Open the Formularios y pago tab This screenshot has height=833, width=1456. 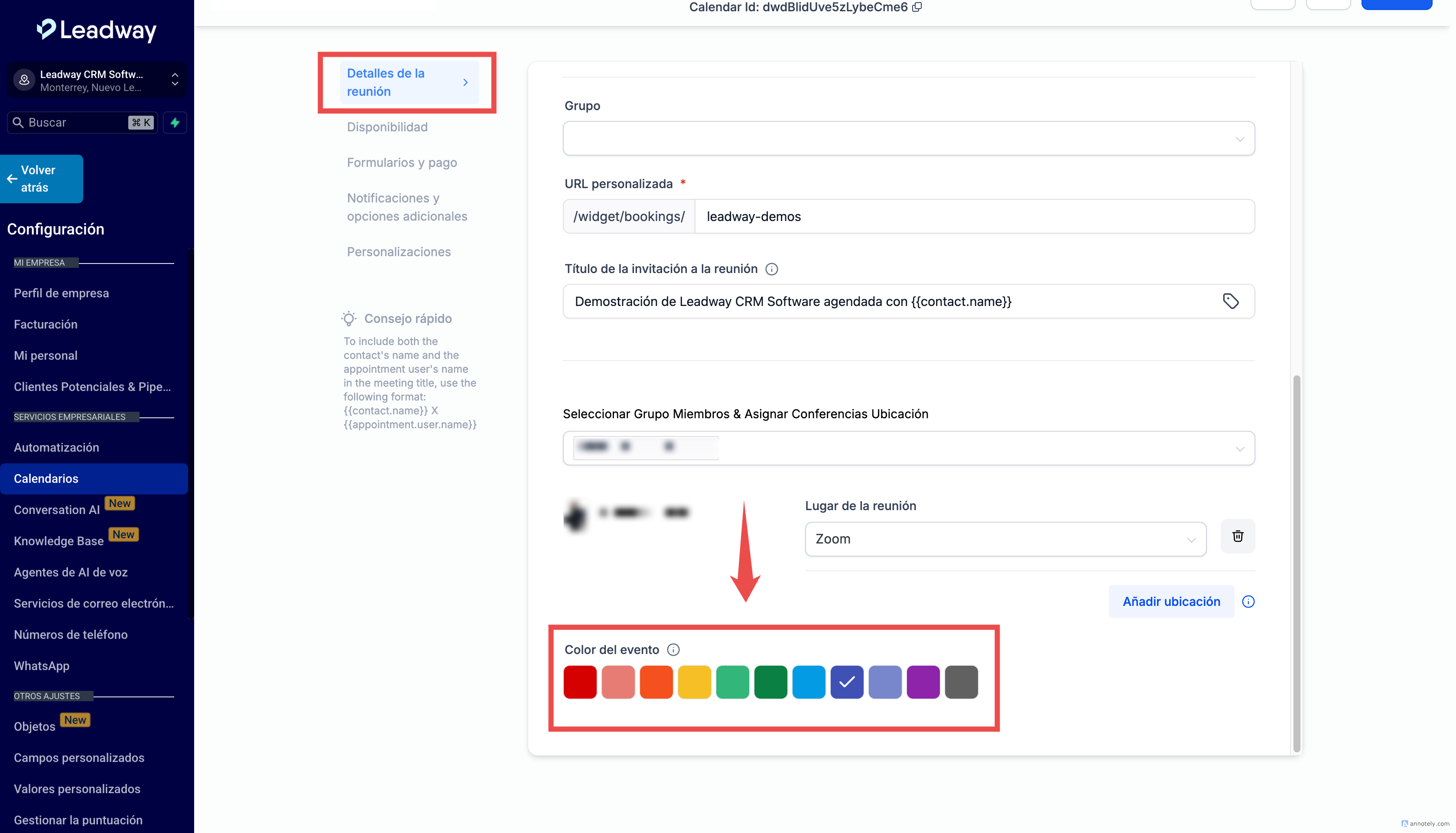(401, 163)
